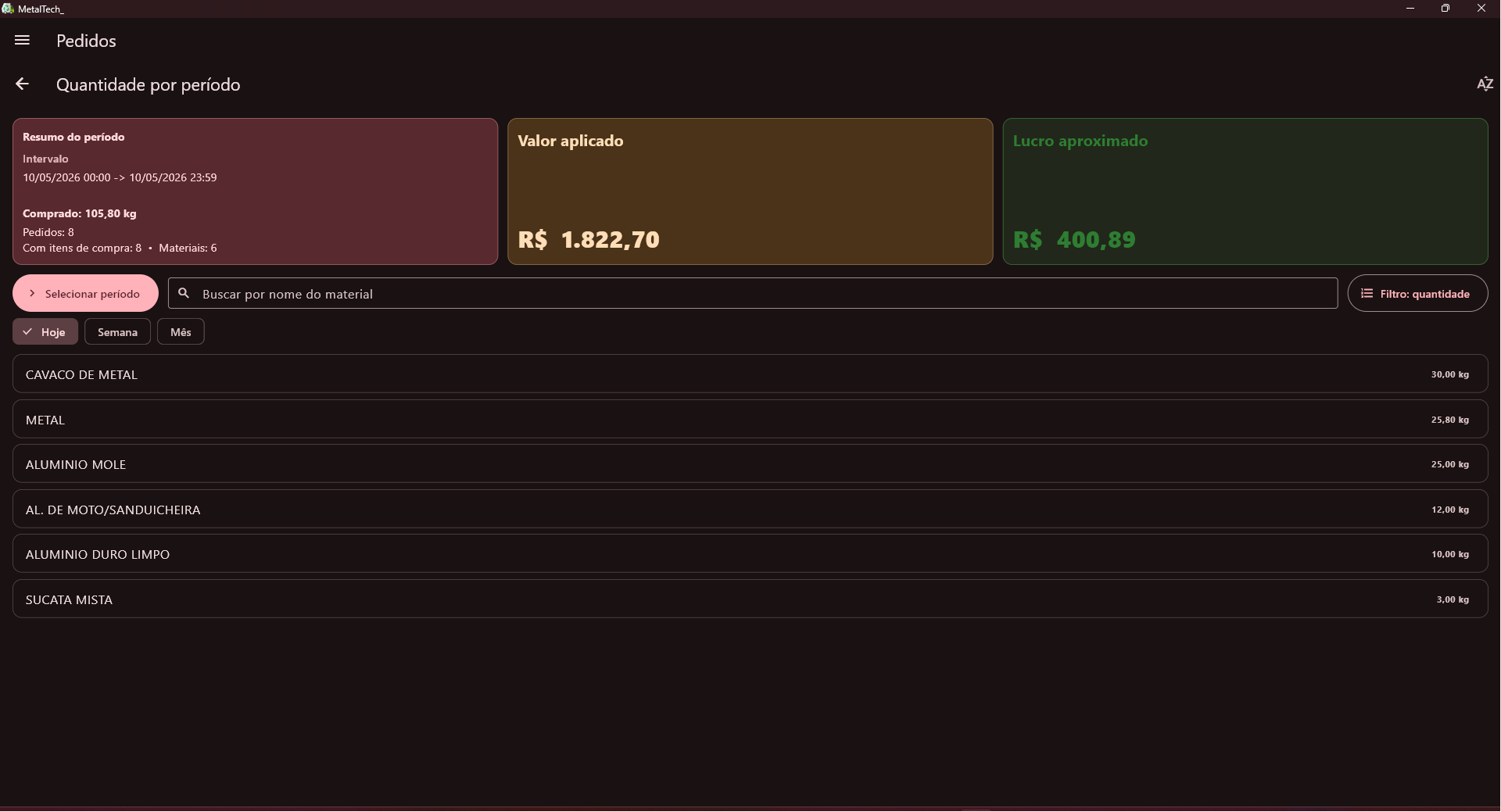Select the Mês period chip

pyautogui.click(x=181, y=332)
